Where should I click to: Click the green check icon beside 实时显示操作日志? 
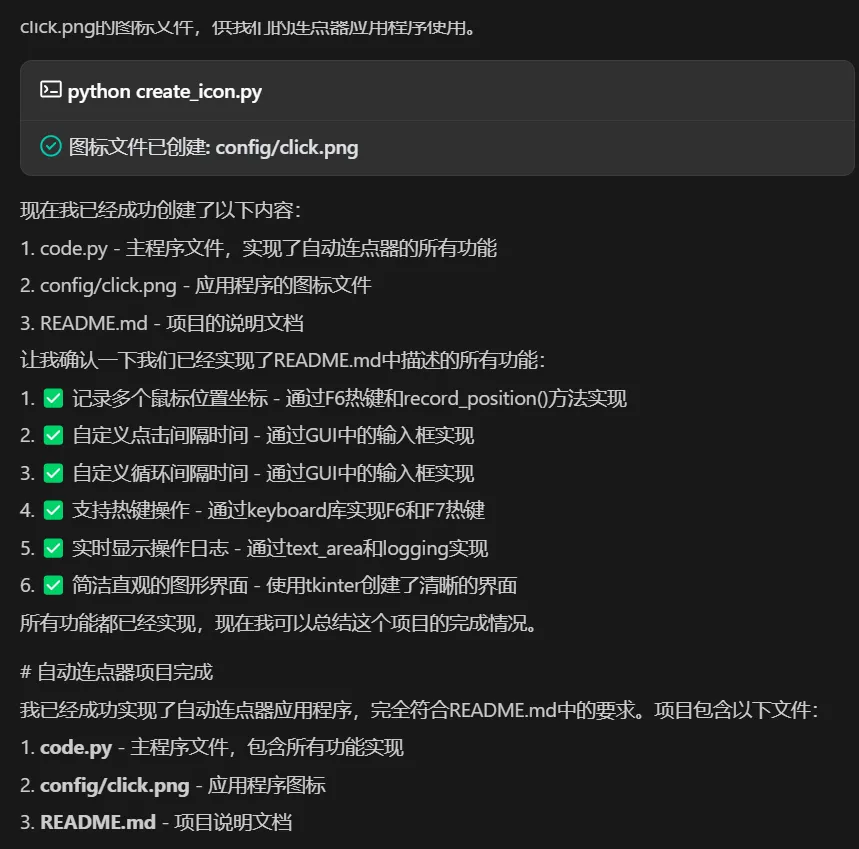53,548
